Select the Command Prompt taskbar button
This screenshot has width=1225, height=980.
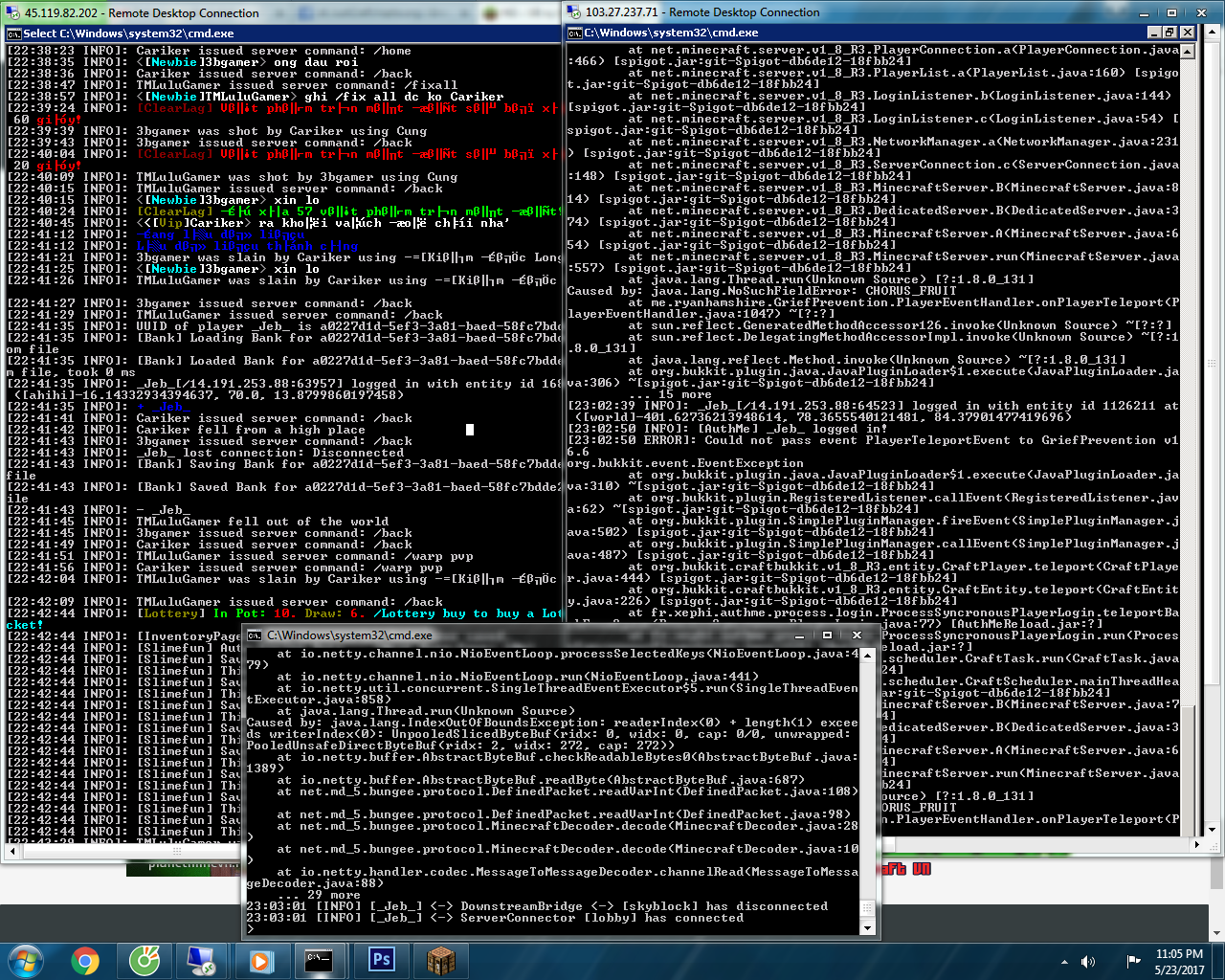pyautogui.click(x=321, y=960)
